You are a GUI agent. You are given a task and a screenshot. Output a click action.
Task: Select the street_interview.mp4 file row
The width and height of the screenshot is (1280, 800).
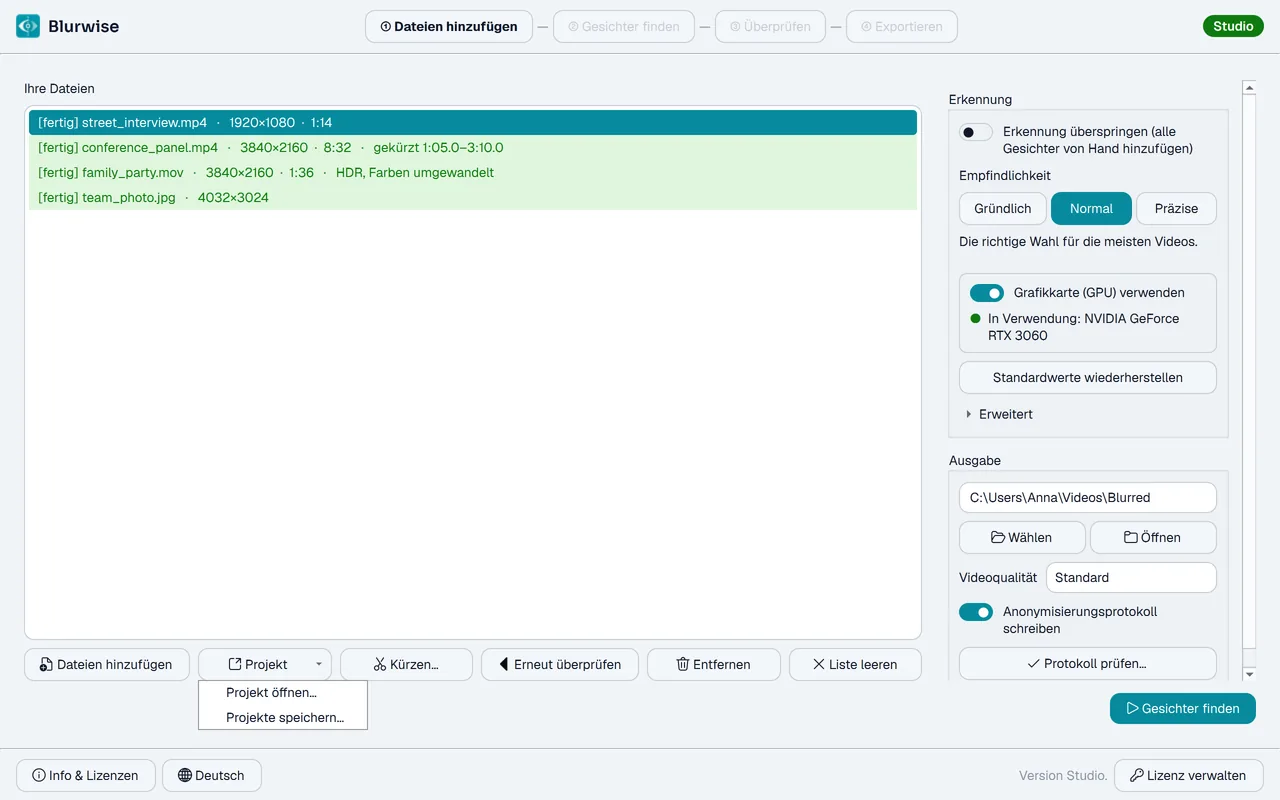click(x=473, y=122)
